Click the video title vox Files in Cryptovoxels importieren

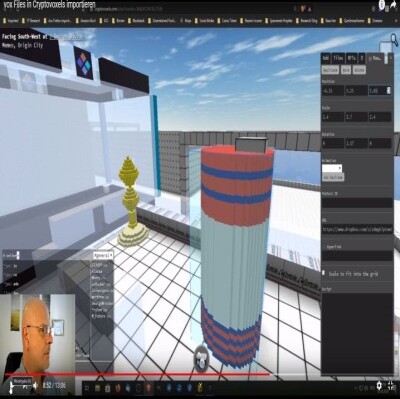pos(49,5)
